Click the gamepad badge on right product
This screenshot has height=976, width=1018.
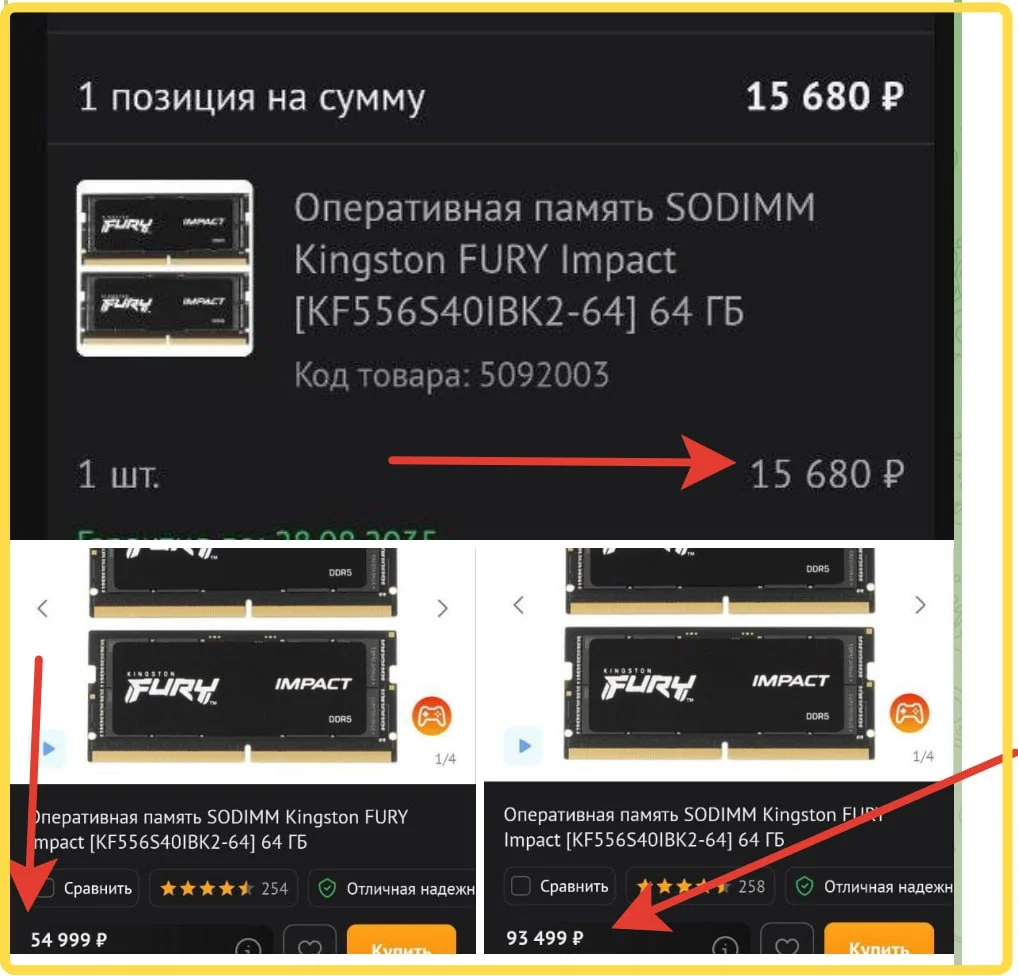pyautogui.click(x=909, y=712)
